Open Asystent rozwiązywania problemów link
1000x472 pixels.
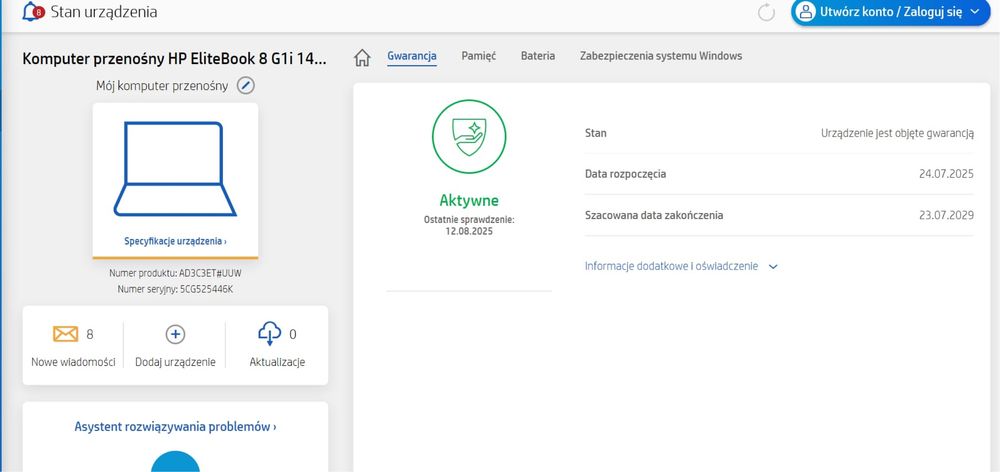(175, 427)
